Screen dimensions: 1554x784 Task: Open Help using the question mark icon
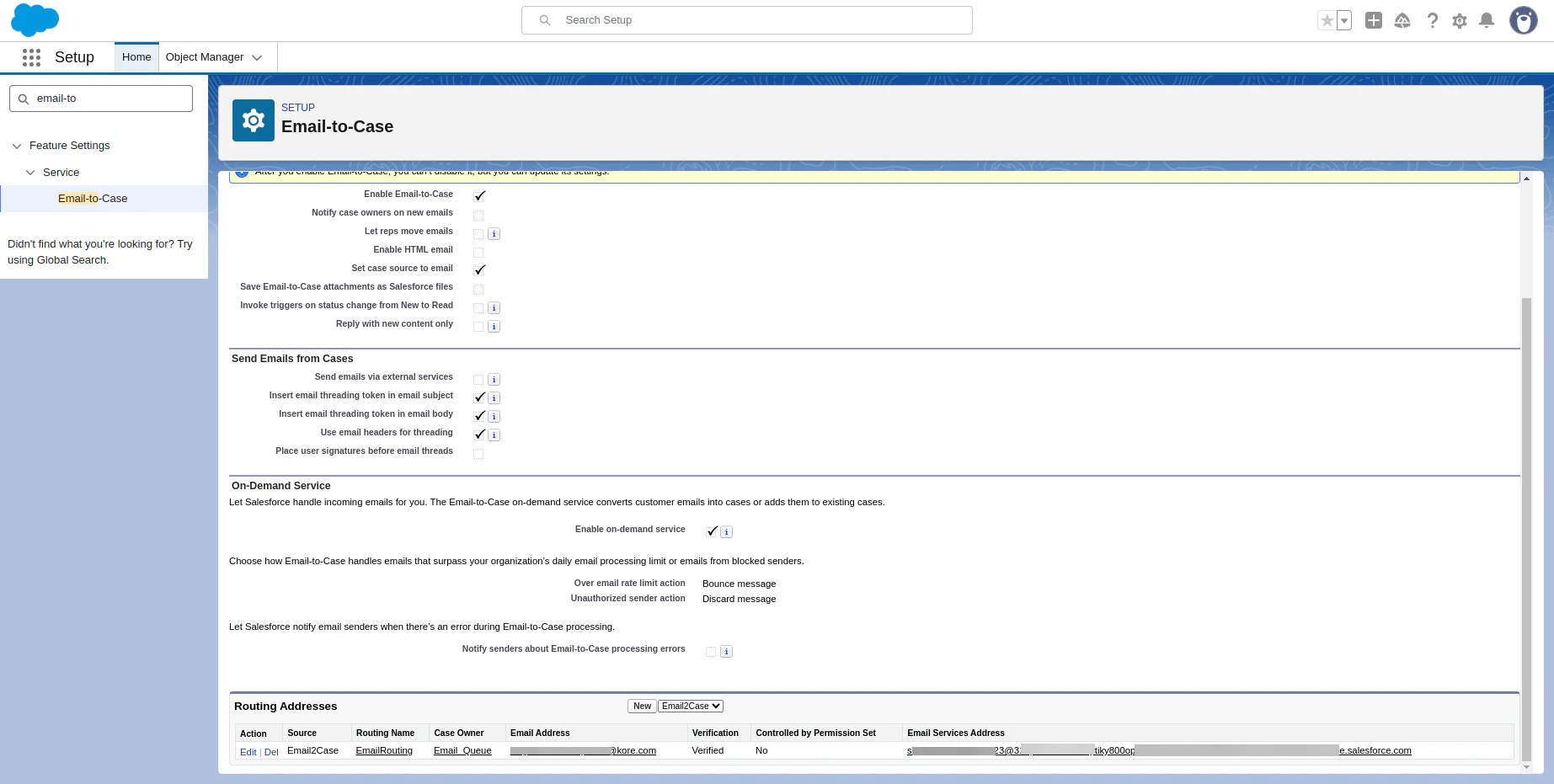coord(1433,20)
